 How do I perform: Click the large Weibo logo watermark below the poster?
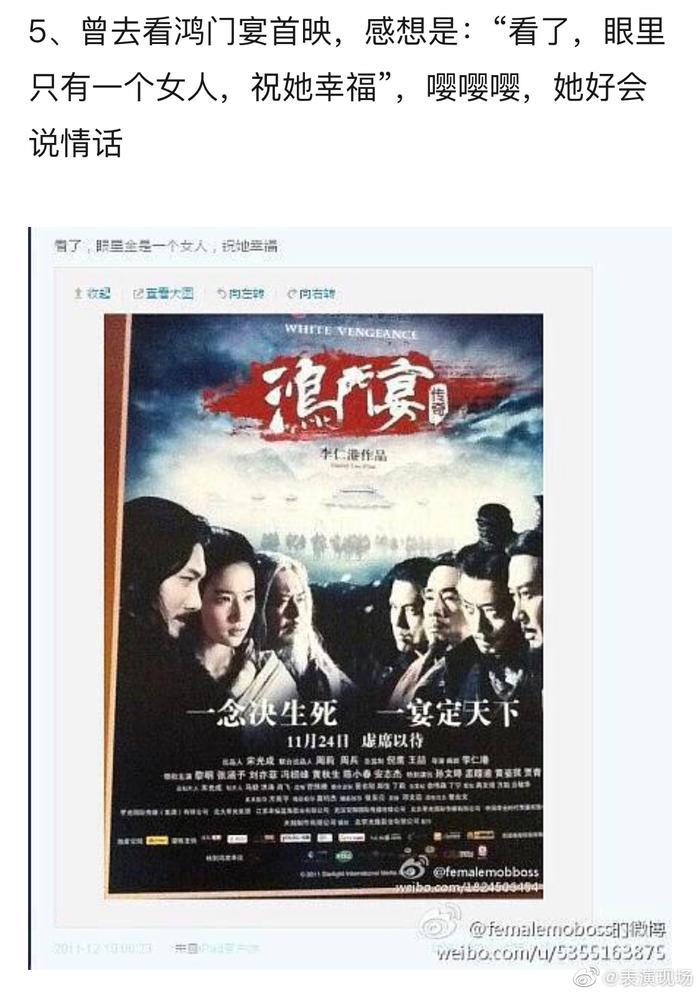[441, 924]
